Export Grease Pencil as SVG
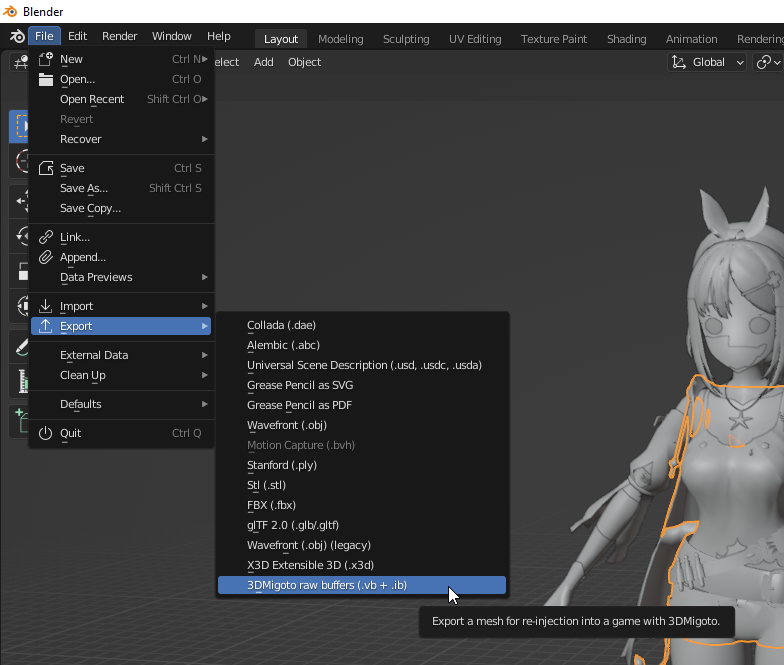The height and width of the screenshot is (665, 784). (x=362, y=385)
